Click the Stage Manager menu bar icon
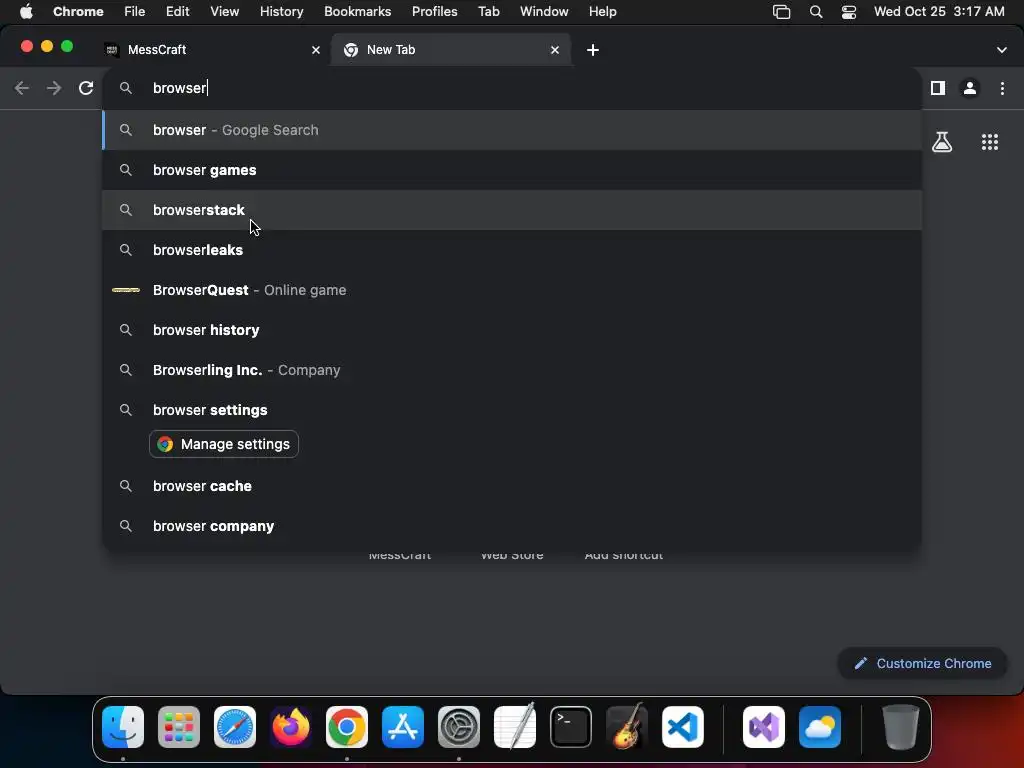 tap(781, 12)
